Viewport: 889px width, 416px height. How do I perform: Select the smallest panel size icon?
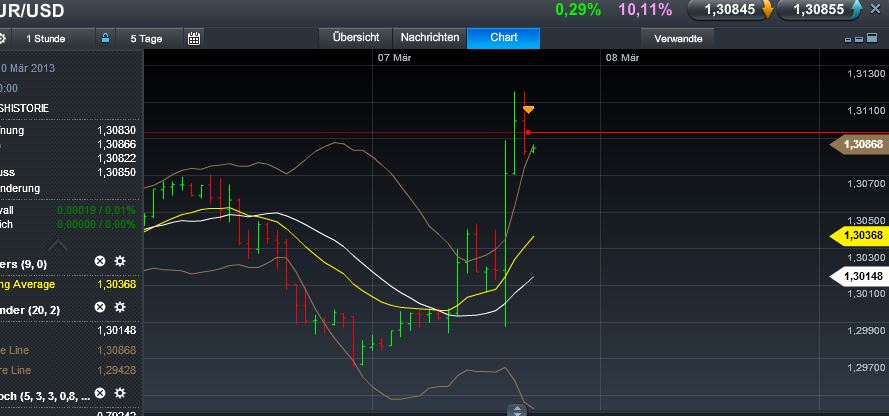(x=848, y=40)
